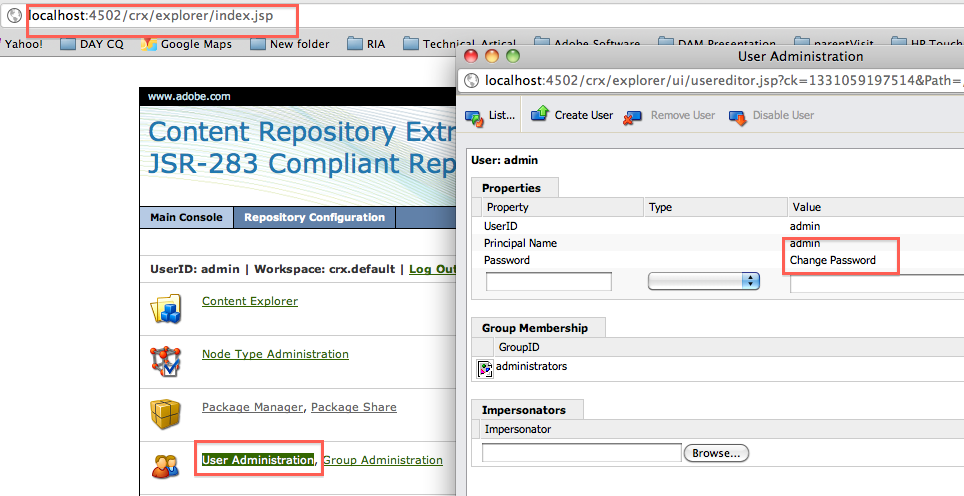Click the Impersonator input field

point(582,452)
